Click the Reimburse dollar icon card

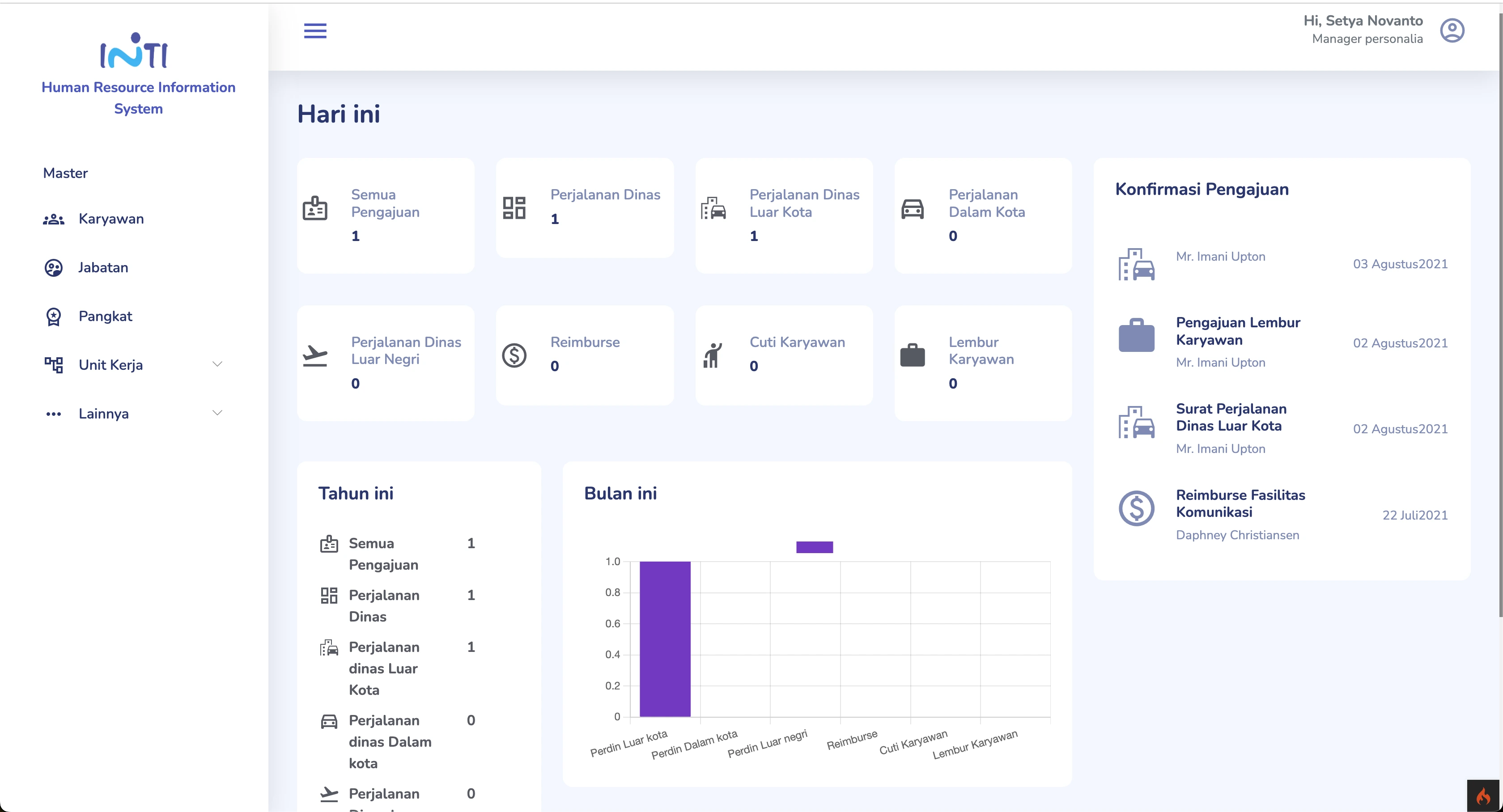(x=514, y=356)
